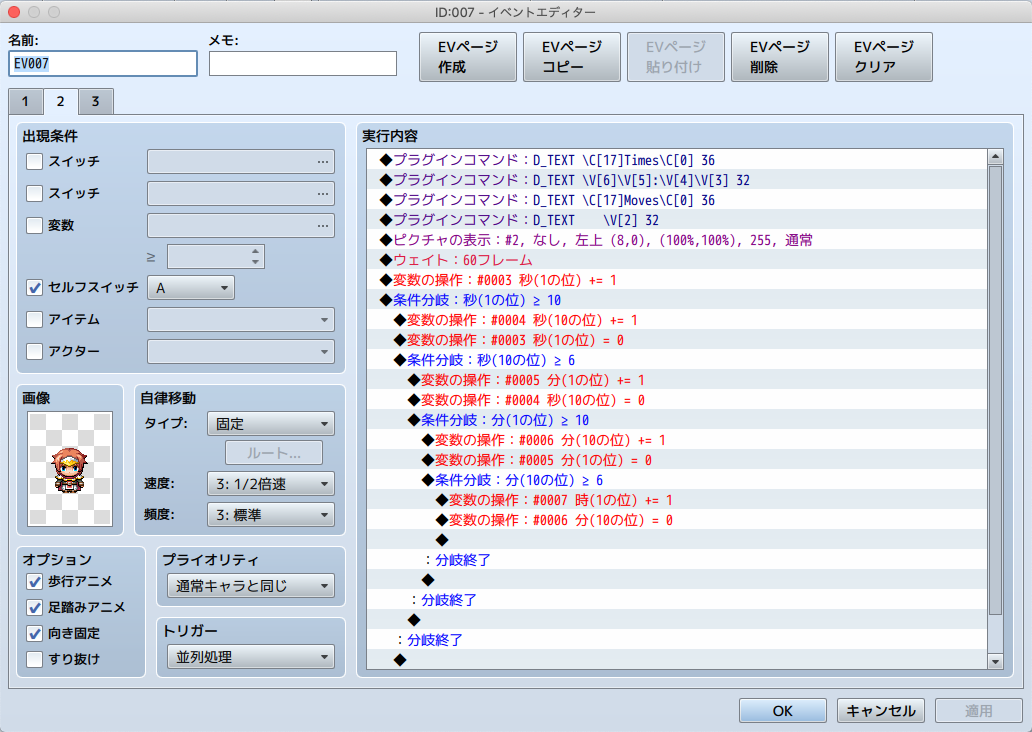Focus the 名前 field containing EV007
This screenshot has width=1032, height=732.
[x=103, y=64]
